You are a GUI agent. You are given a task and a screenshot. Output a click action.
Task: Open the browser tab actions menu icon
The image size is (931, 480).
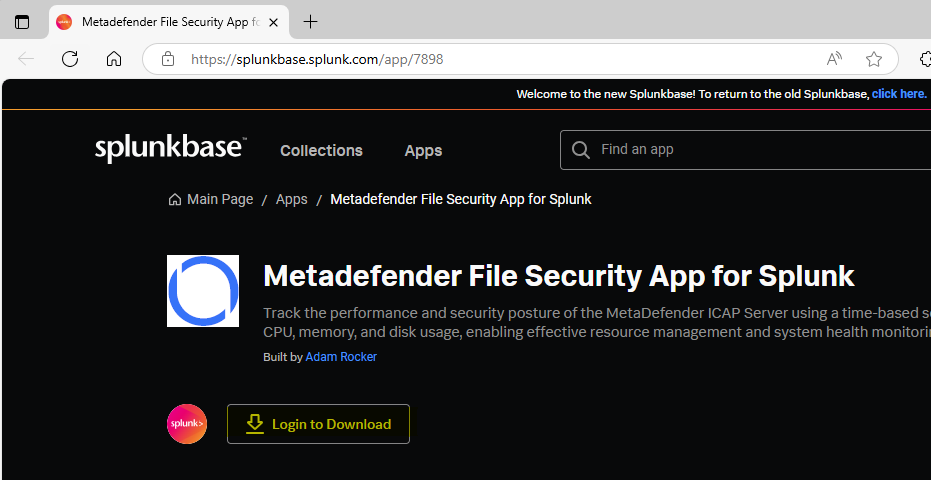(x=22, y=23)
